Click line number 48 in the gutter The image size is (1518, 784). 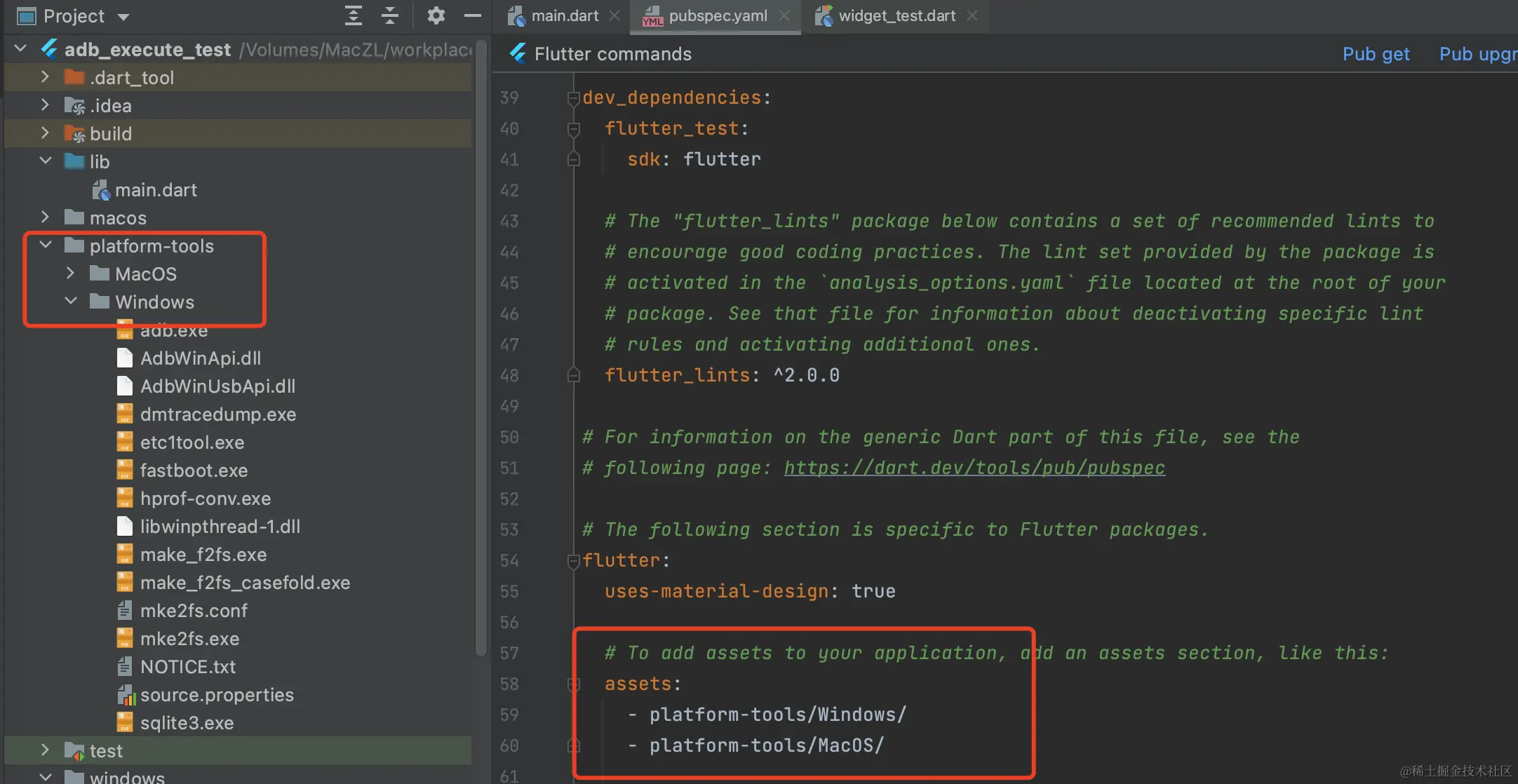coord(509,375)
